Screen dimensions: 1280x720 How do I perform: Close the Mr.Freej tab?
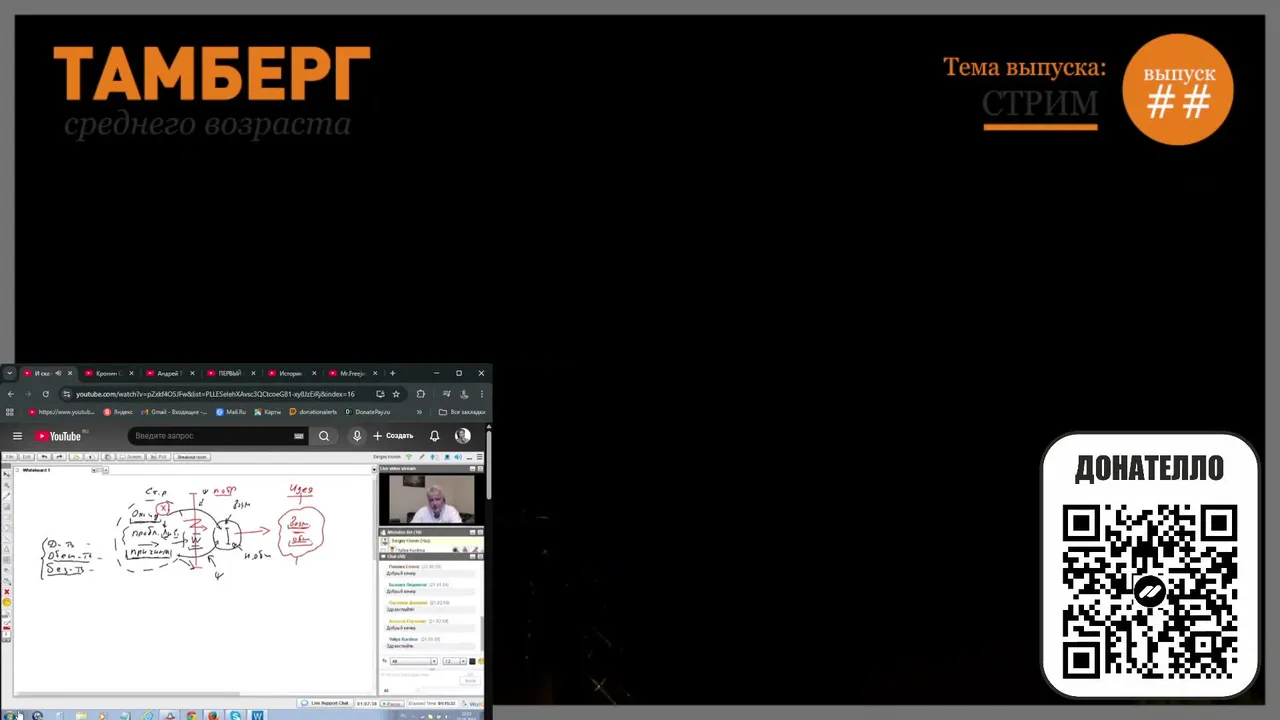pyautogui.click(x=375, y=373)
